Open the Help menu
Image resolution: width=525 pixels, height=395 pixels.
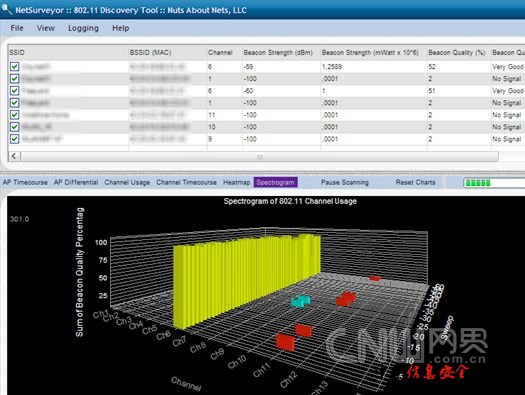click(x=121, y=28)
